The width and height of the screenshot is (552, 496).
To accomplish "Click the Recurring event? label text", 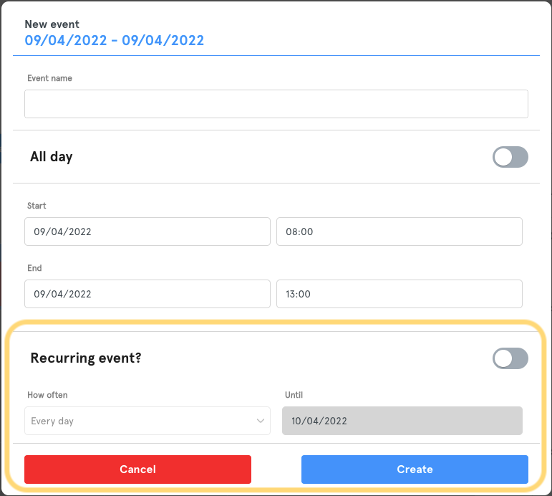I will pyautogui.click(x=86, y=358).
